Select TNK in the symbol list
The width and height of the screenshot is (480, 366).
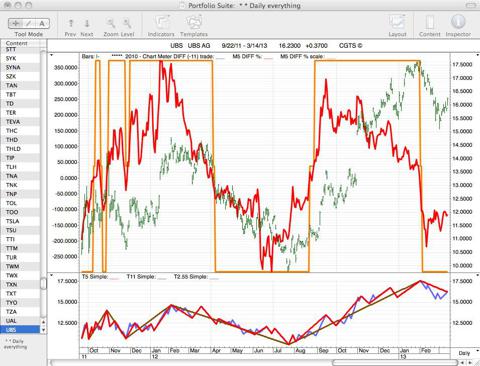point(20,185)
